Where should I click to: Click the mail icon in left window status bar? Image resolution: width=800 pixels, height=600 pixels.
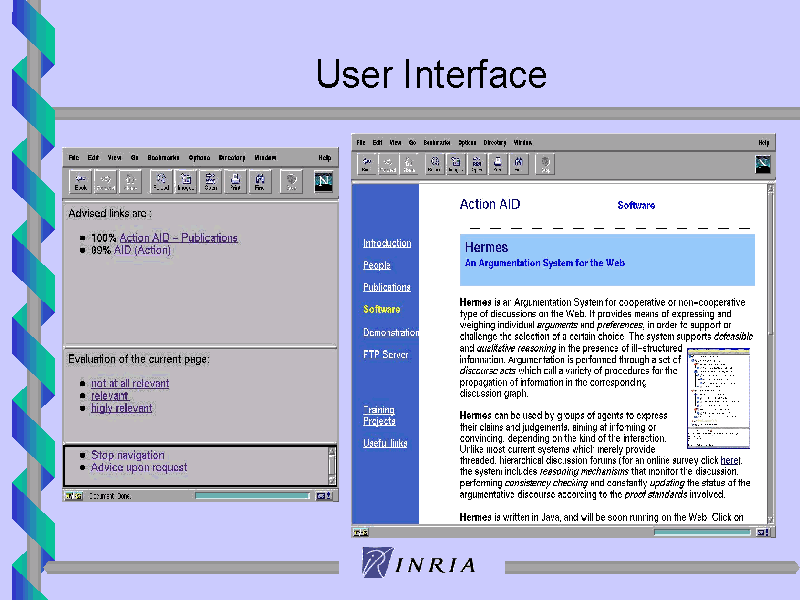(x=323, y=495)
